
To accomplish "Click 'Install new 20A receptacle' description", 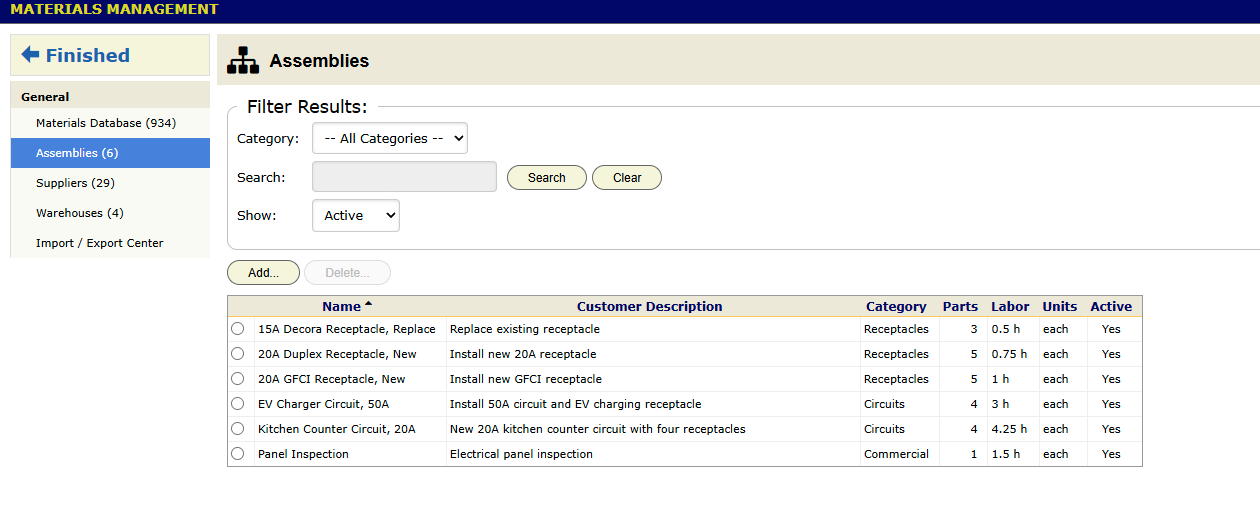I will coord(523,354).
